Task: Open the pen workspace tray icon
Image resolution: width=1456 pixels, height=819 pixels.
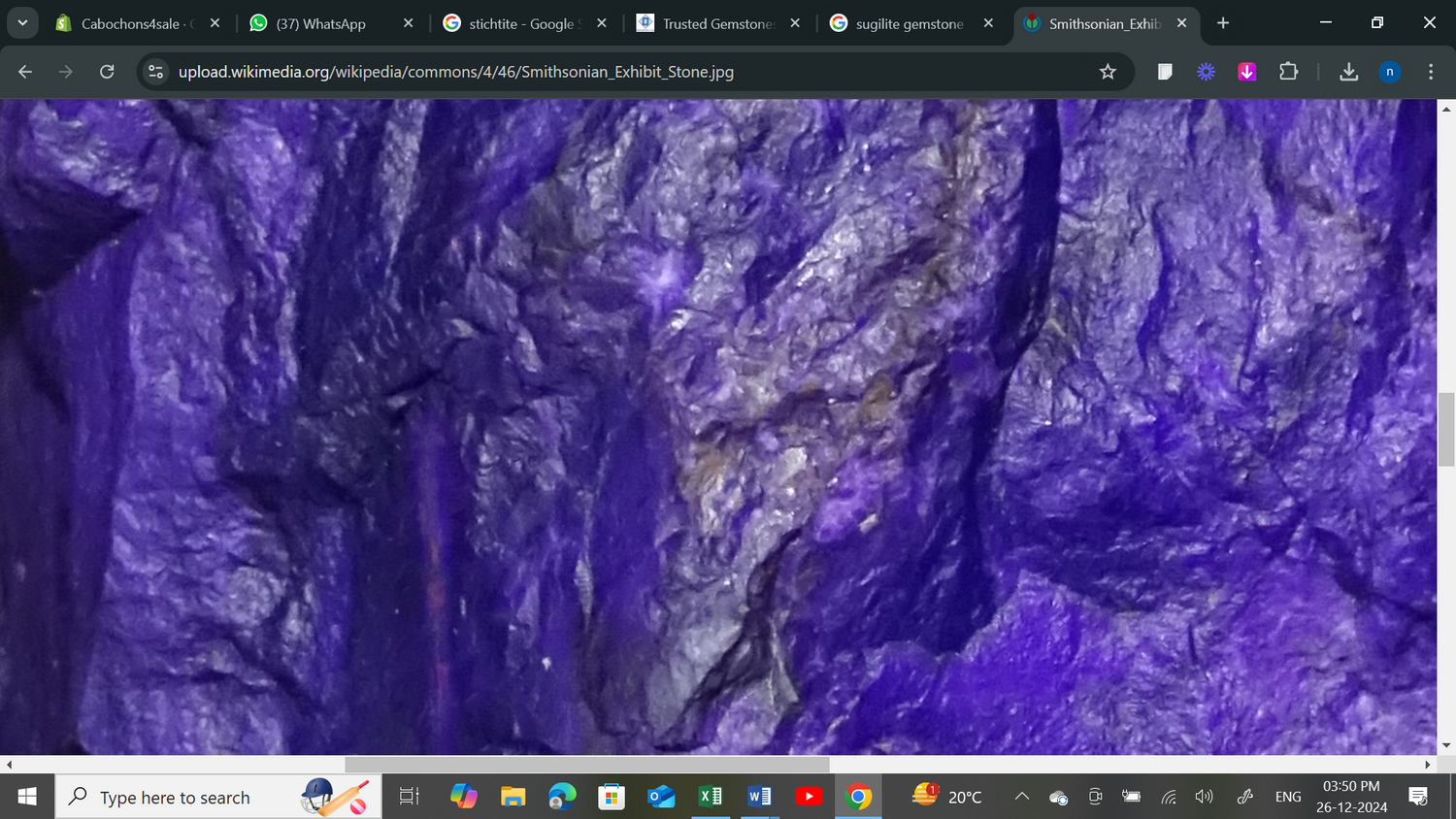Action: pyautogui.click(x=1245, y=797)
